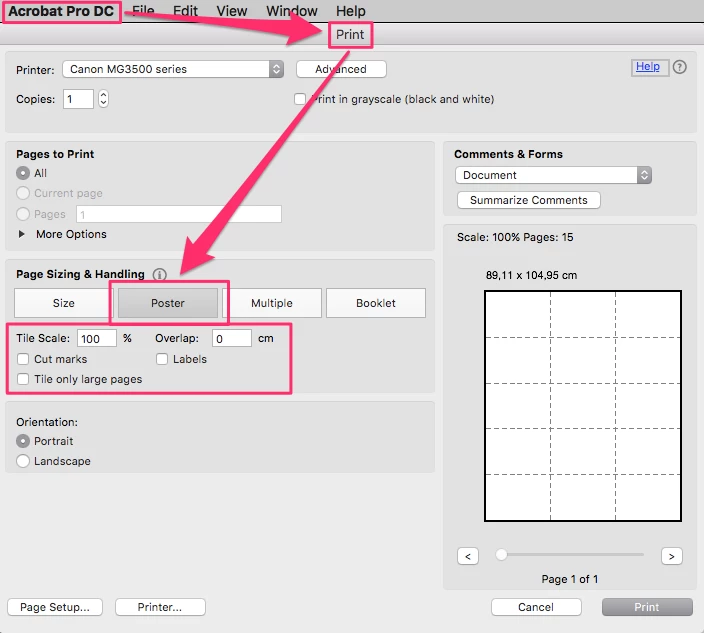Enable the Cut marks checkbox

tap(23, 359)
